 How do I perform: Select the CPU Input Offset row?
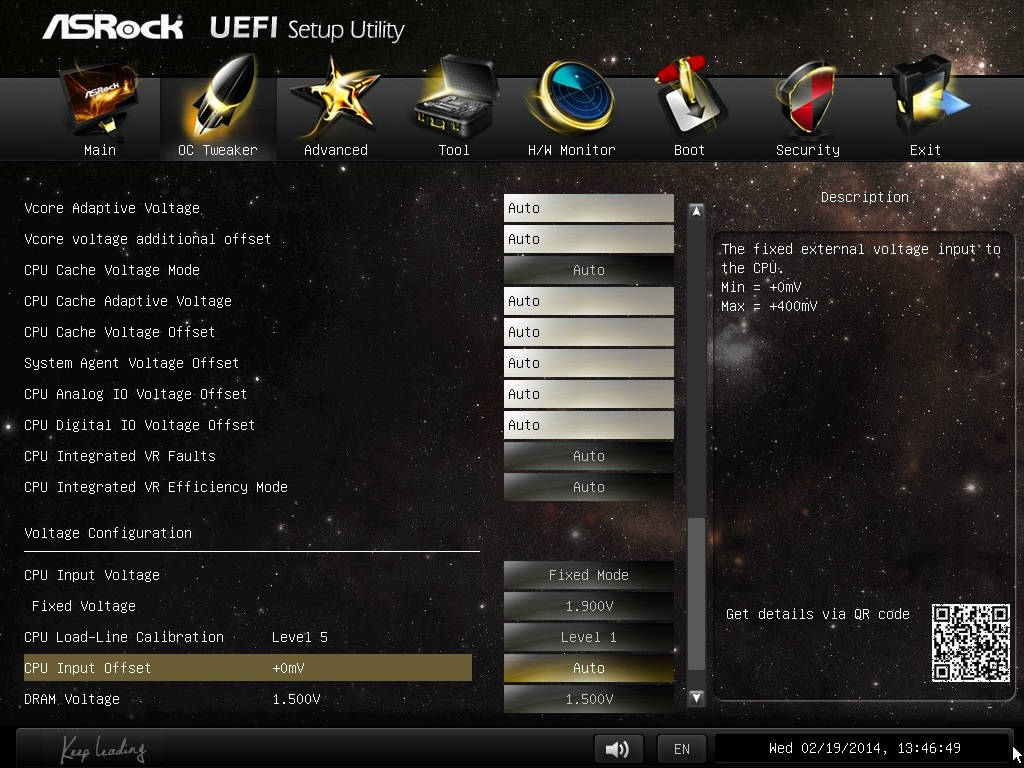248,668
